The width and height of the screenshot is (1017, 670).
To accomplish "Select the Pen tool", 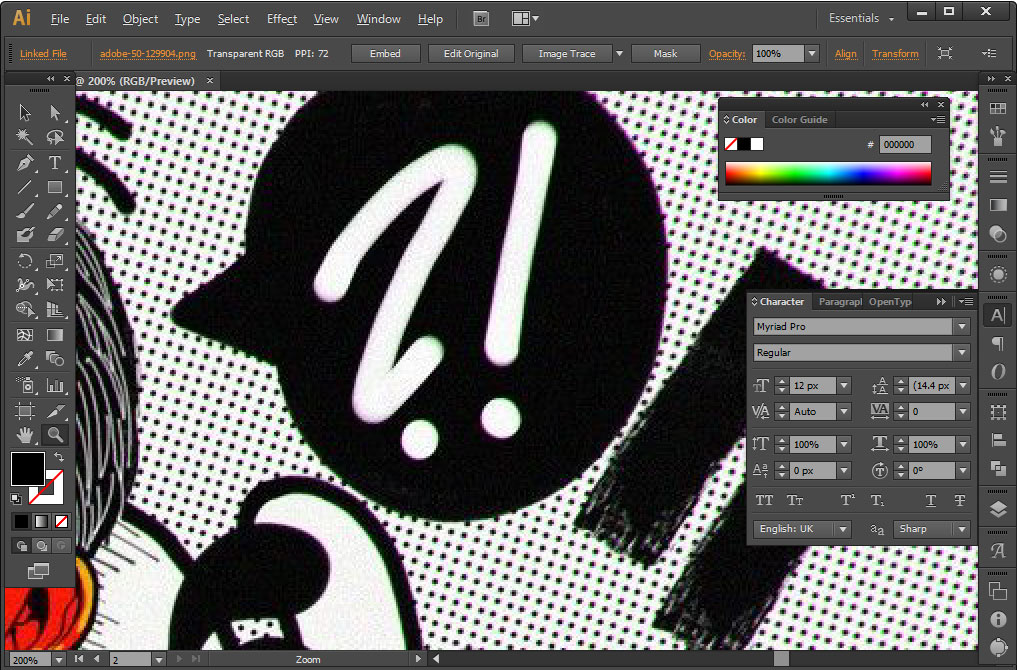I will pos(25,163).
